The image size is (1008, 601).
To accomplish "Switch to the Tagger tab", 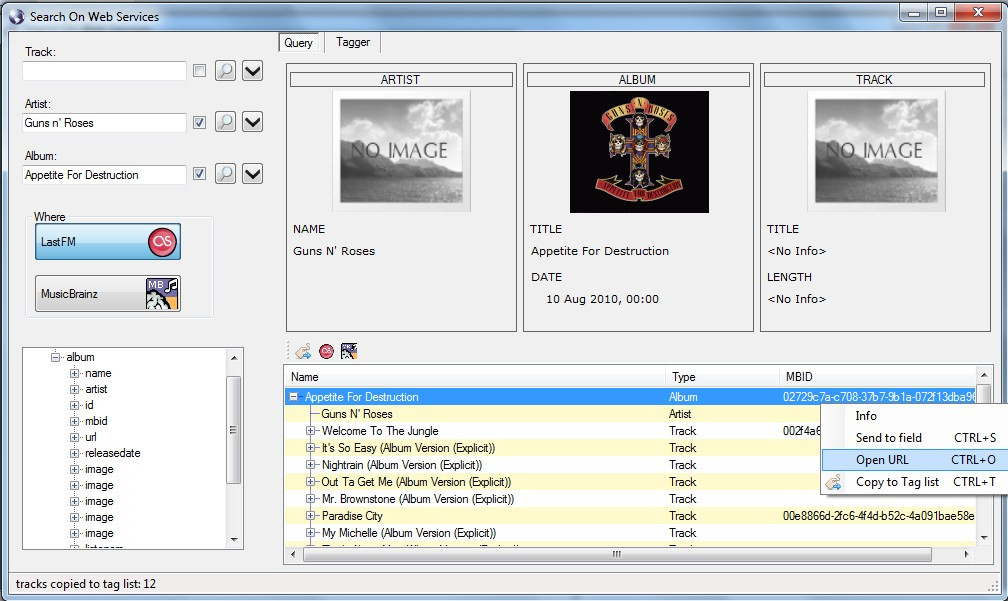I will coord(353,42).
